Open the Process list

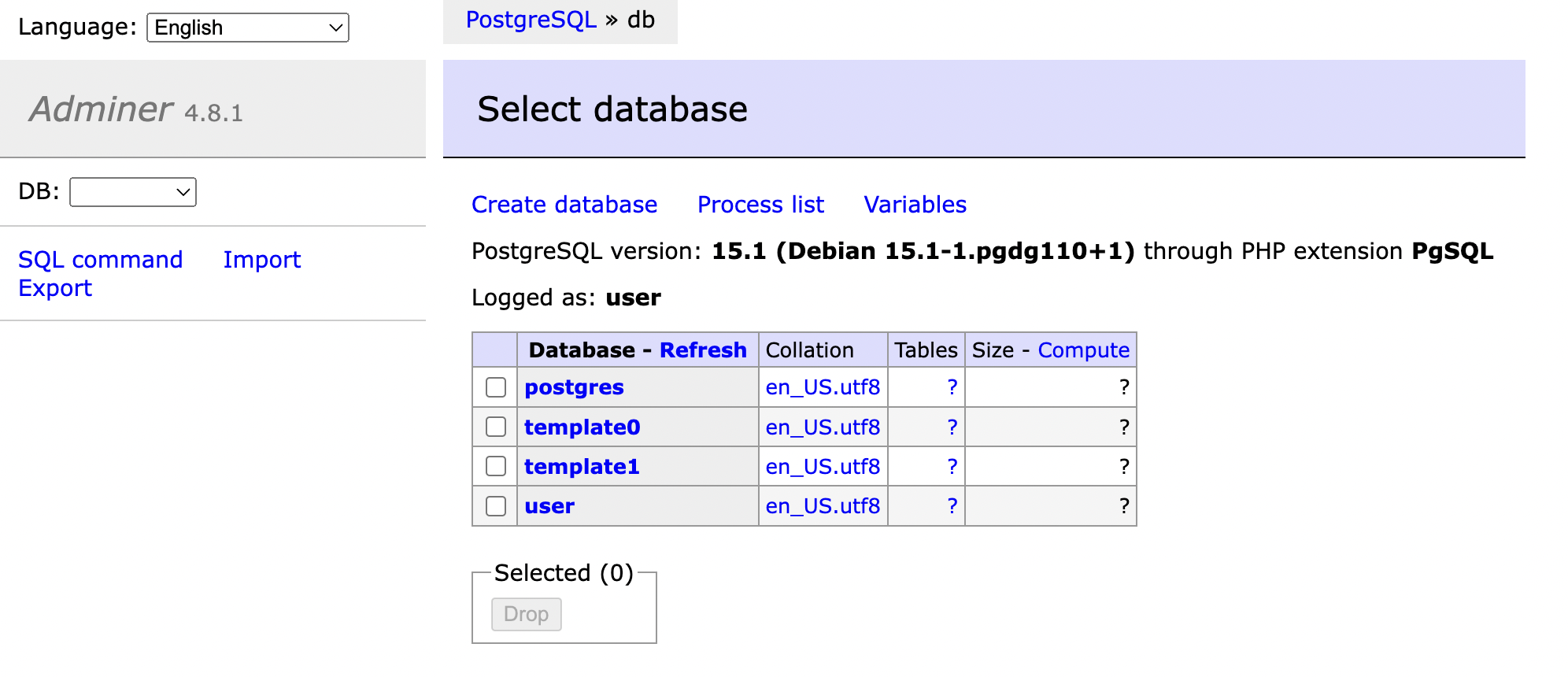pyautogui.click(x=760, y=205)
